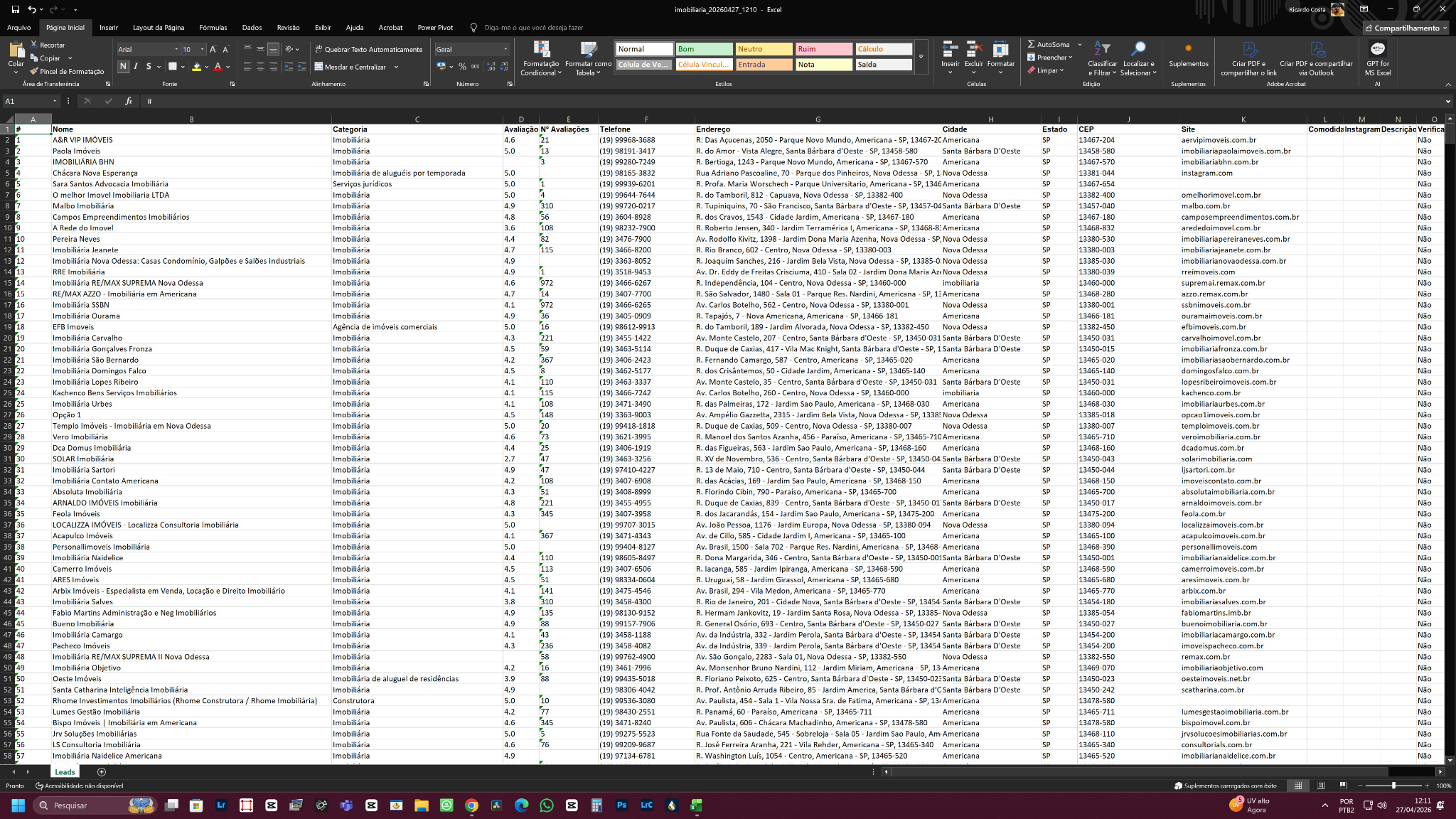Expand the cell styles gallery
The width and height of the screenshot is (1456, 819).
[921, 57]
